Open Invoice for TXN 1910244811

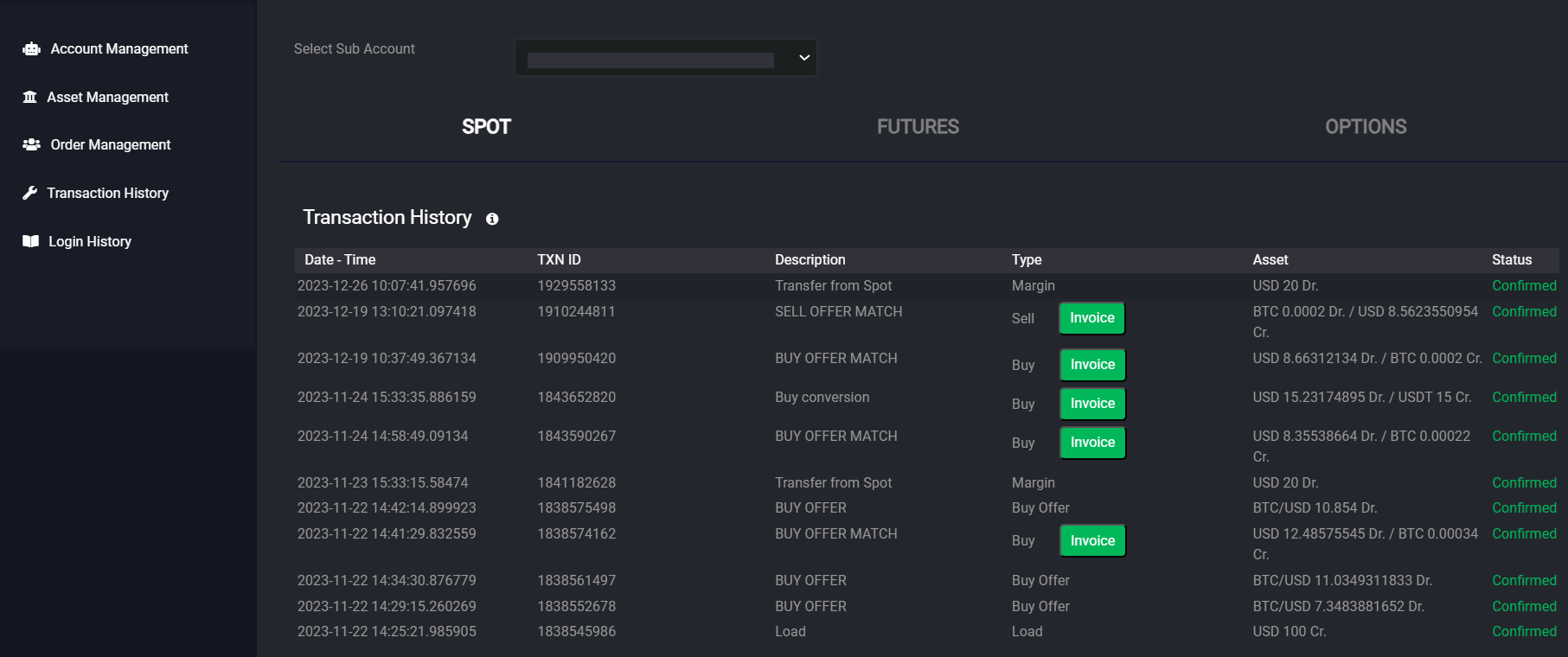point(1092,318)
